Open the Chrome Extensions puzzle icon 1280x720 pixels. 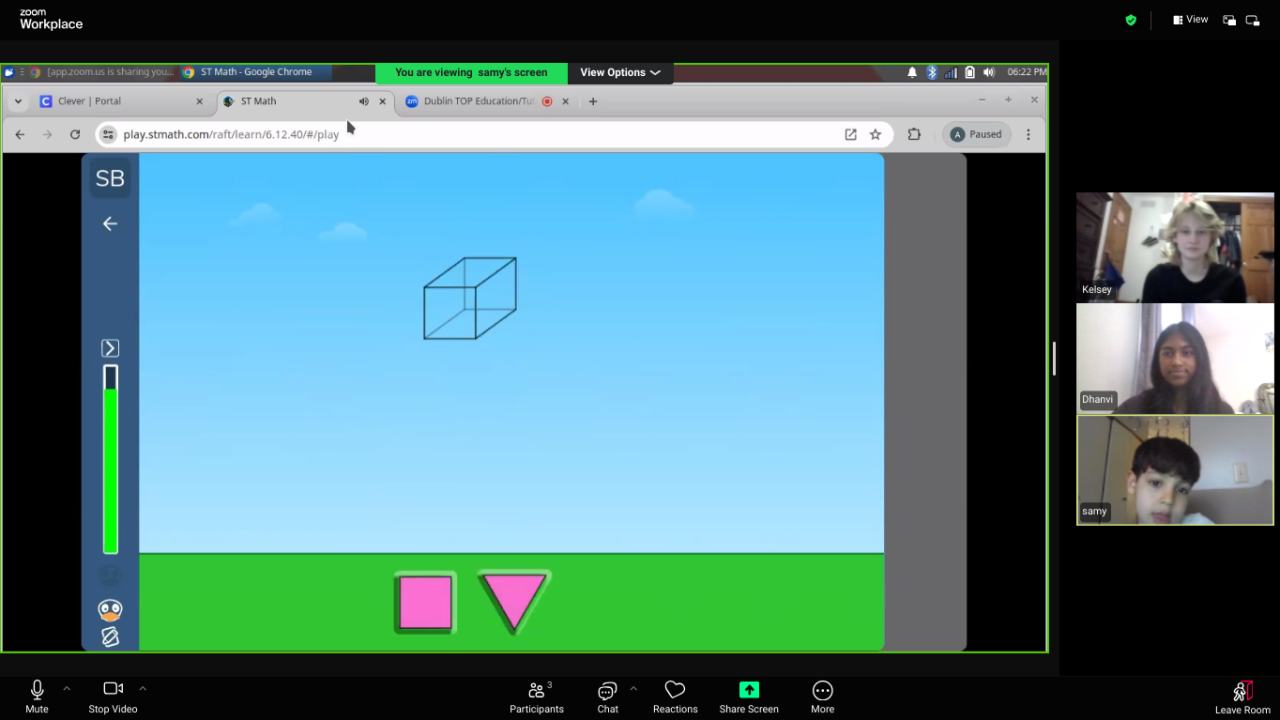tap(914, 134)
